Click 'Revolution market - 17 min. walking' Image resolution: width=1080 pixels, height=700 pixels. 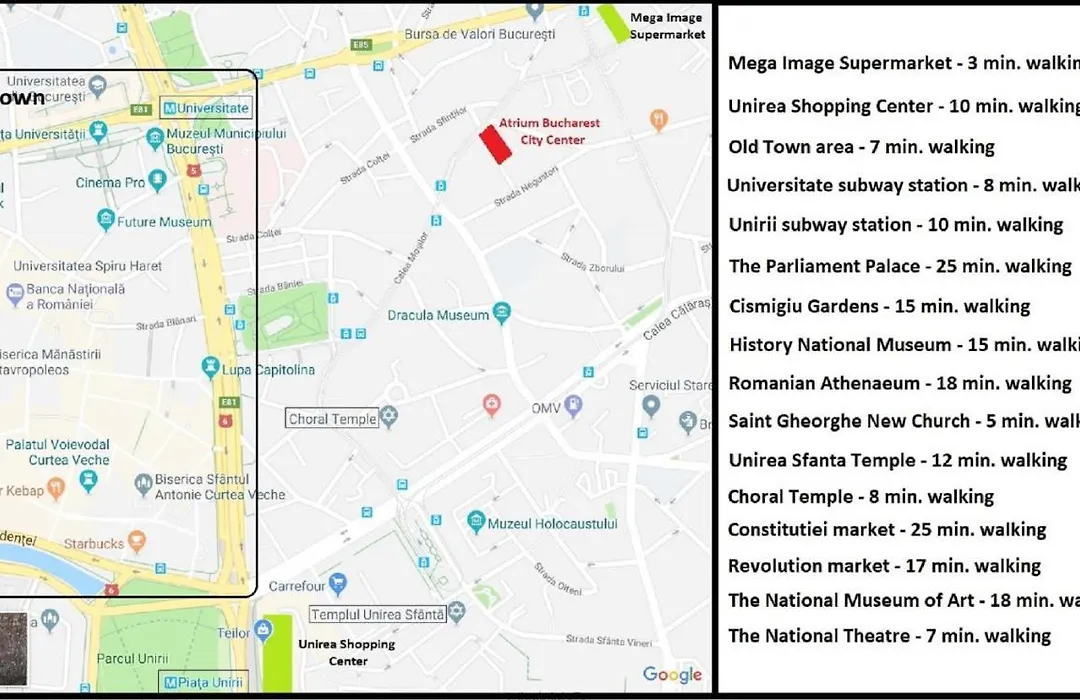(884, 566)
